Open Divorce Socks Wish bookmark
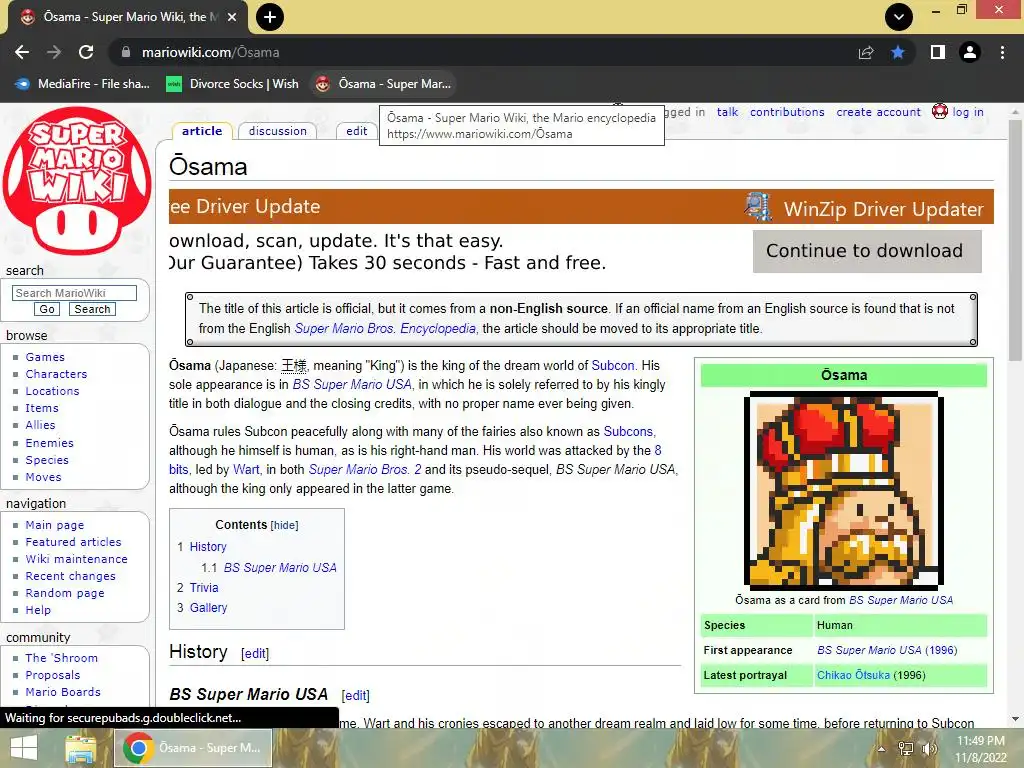 coord(232,84)
